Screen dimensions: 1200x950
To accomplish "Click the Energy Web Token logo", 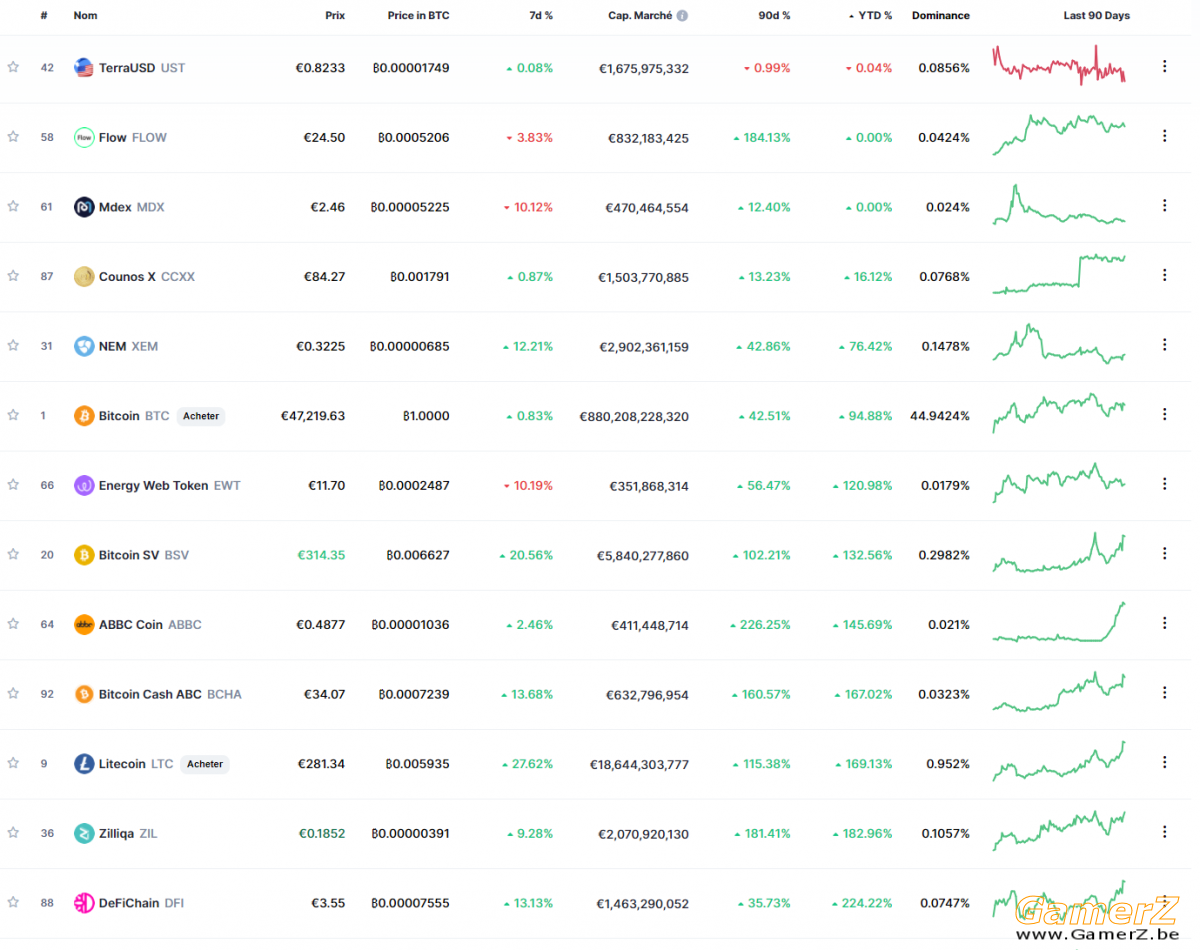I will [x=84, y=485].
